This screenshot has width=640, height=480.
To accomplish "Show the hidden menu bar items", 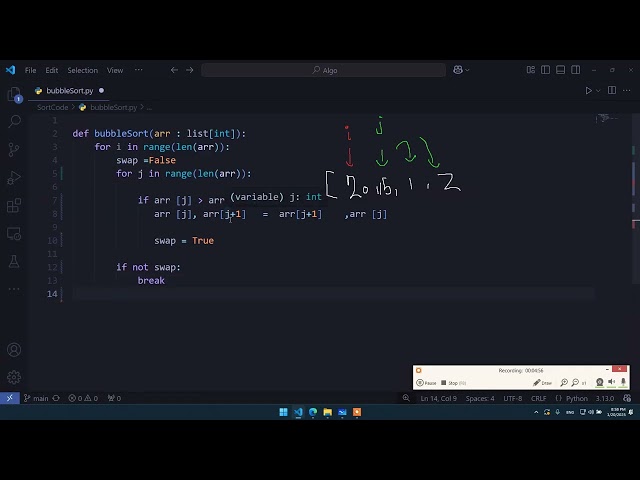I will [x=139, y=70].
